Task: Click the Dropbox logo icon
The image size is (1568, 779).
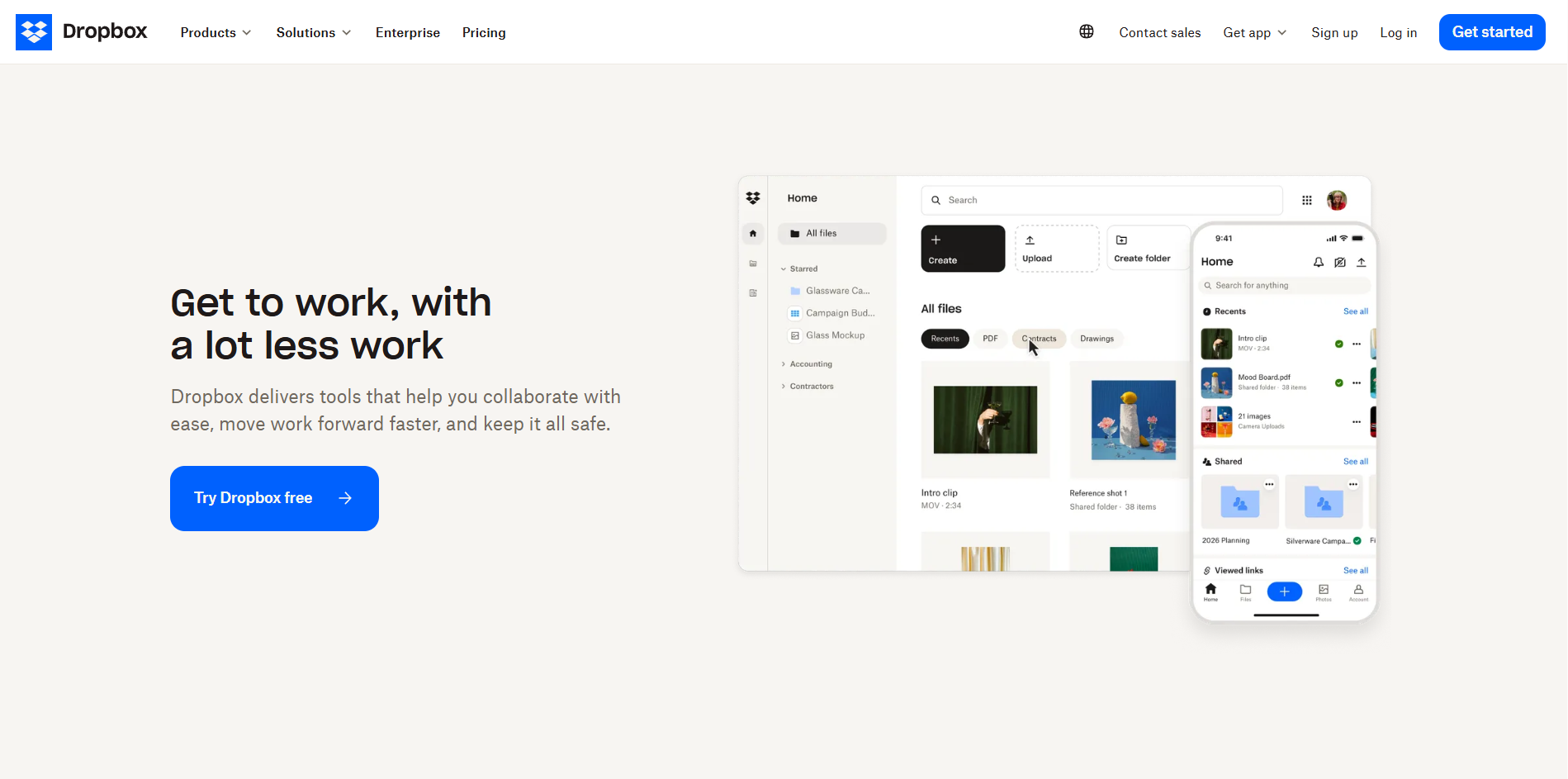Action: (34, 32)
